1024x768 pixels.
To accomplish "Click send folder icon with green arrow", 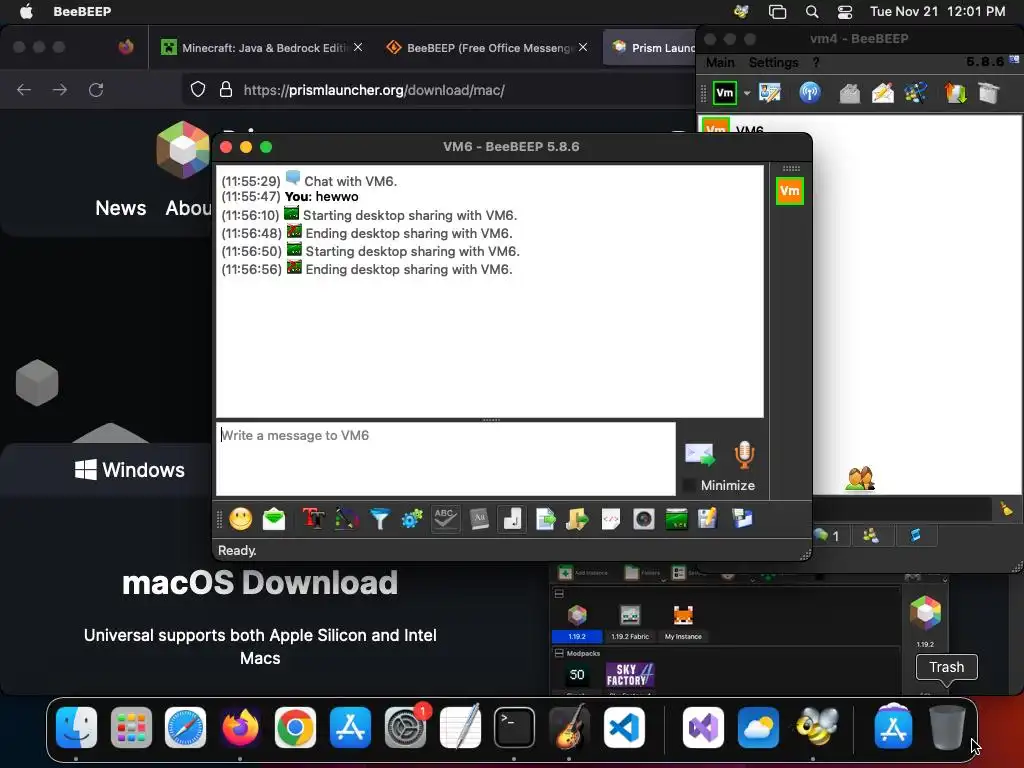I will 577,520.
